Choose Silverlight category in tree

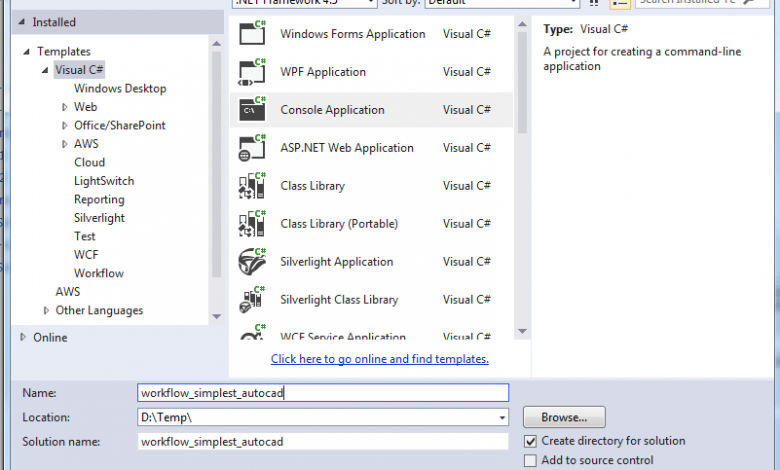click(99, 218)
